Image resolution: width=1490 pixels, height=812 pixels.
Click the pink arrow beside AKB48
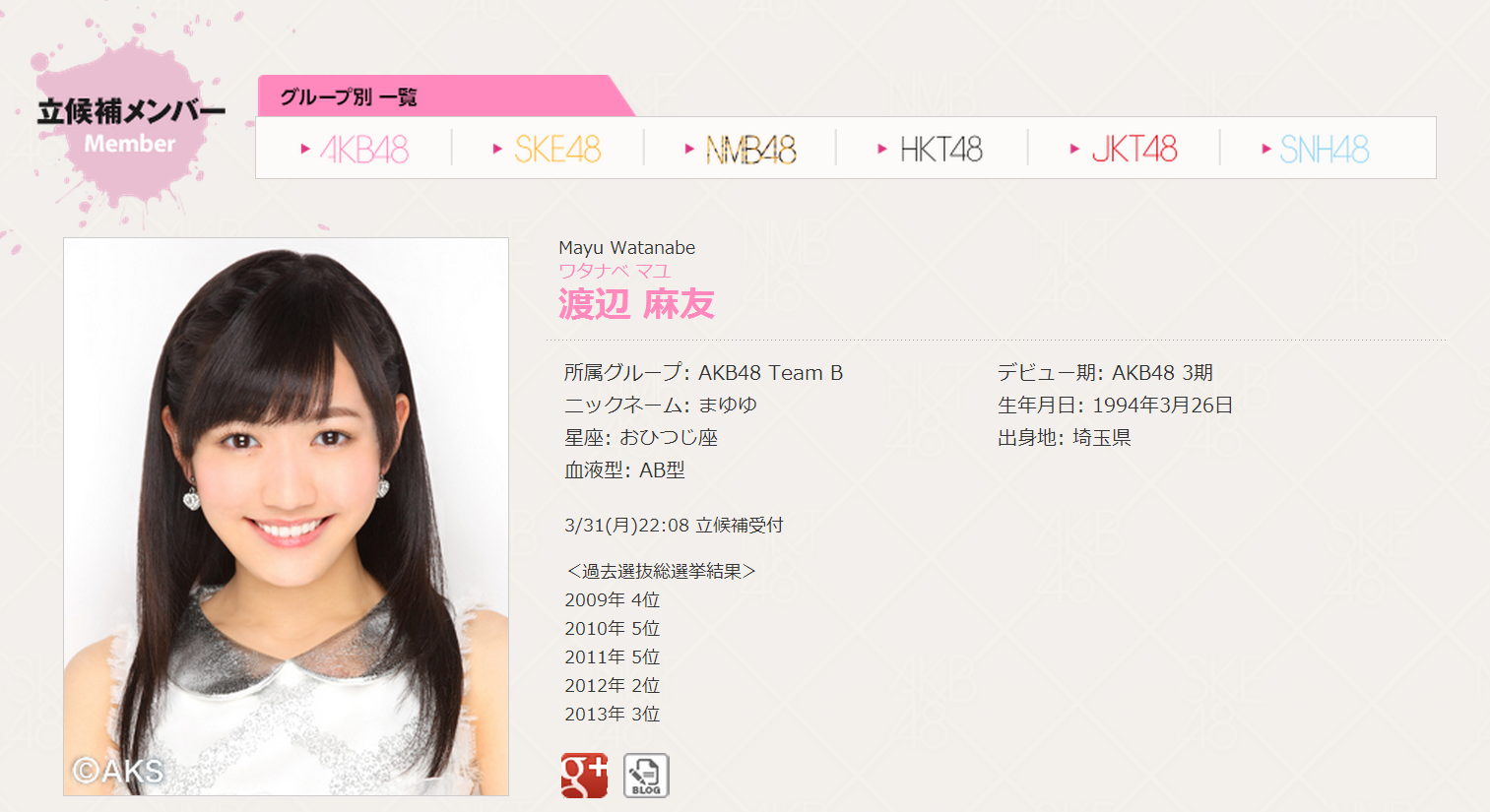click(x=305, y=149)
